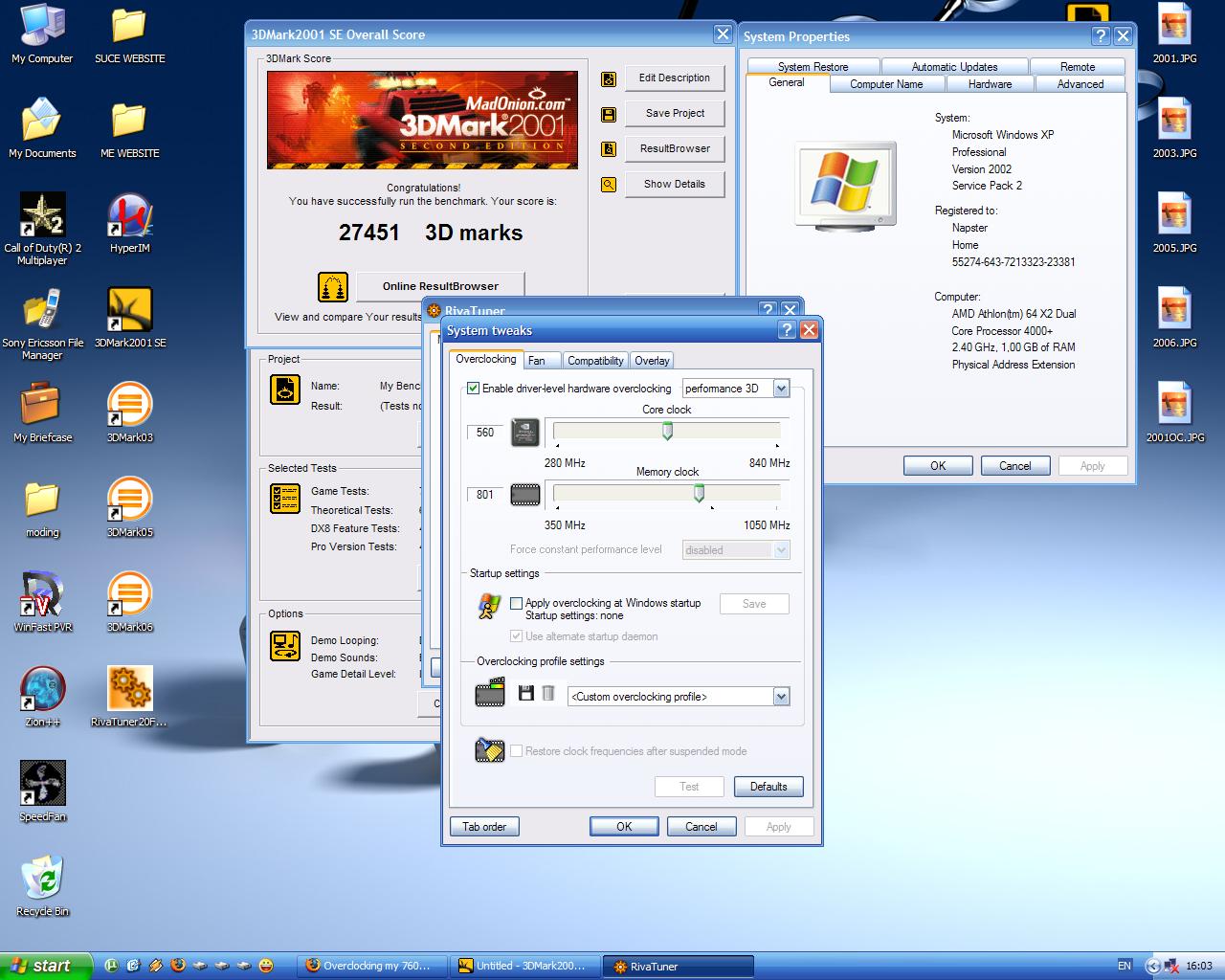Enable Apply overclocking at Windows startup
1225x980 pixels.
[517, 603]
